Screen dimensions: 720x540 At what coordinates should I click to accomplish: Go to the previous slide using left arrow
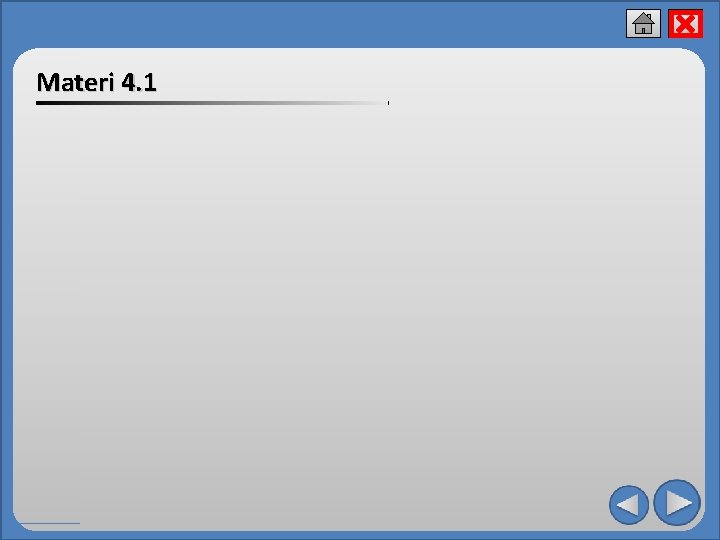[629, 505]
